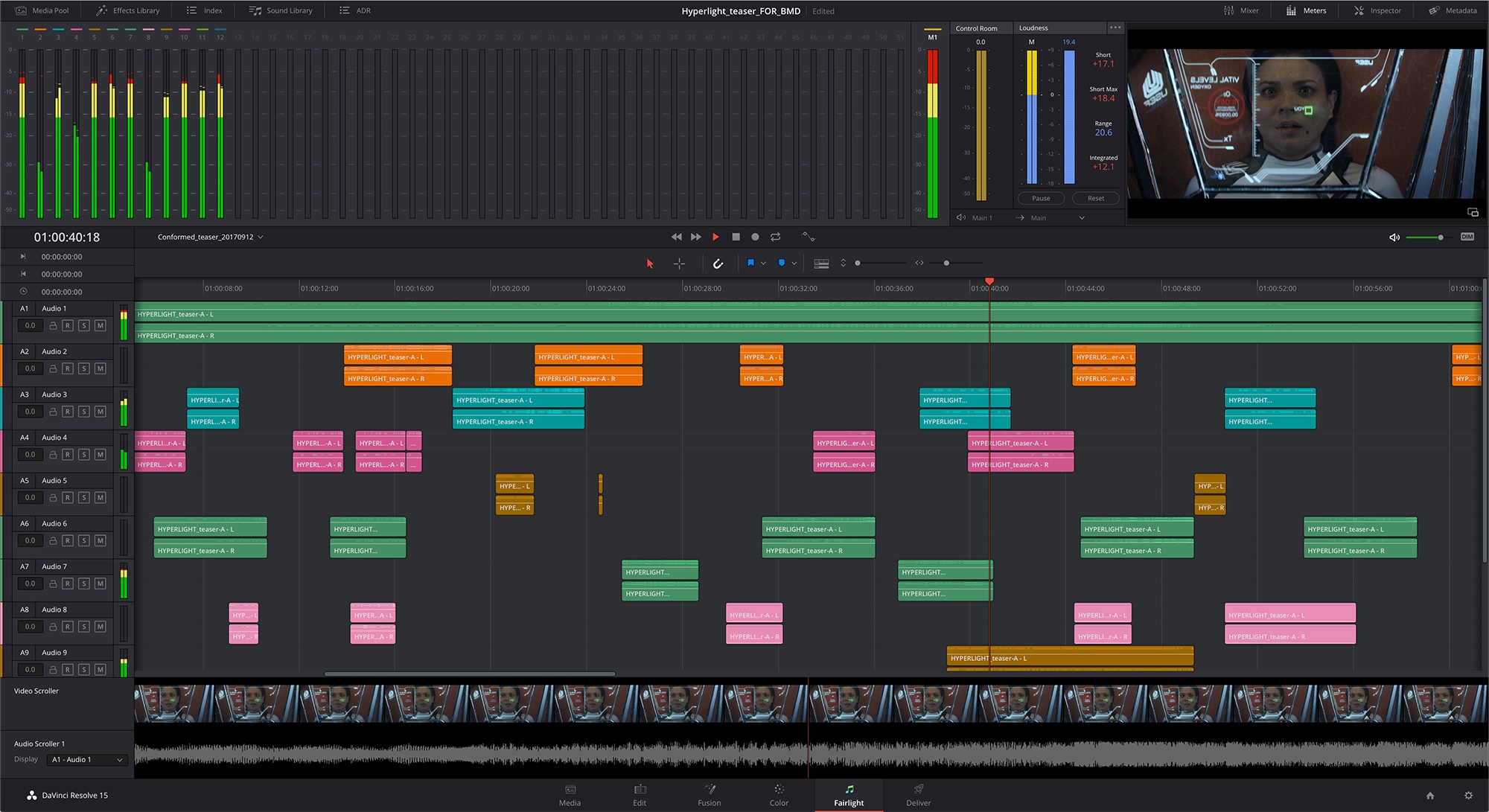
Task: Go to home project manager icon
Action: [1429, 795]
